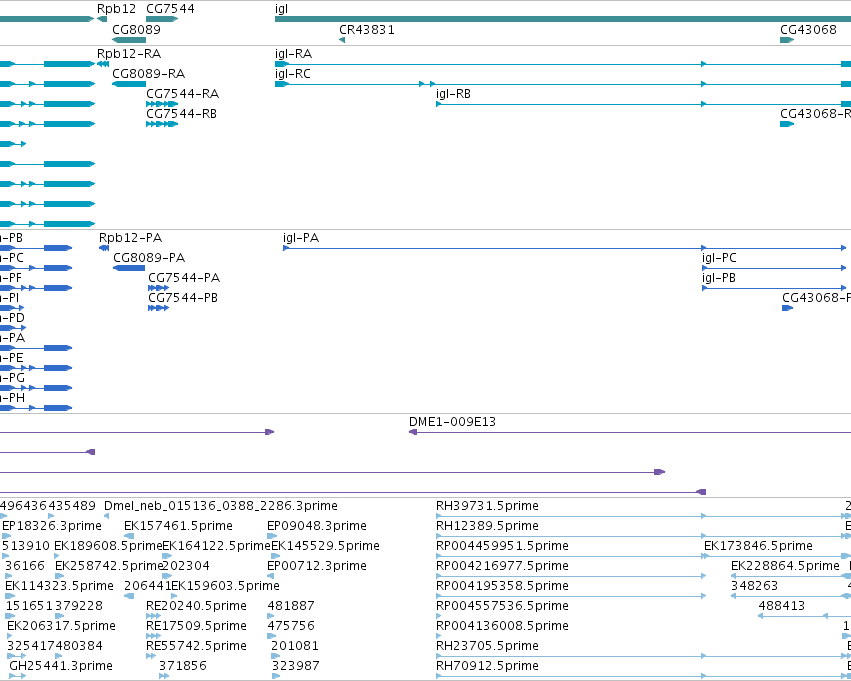Select the EK159603.5prime label
This screenshot has height=681, width=851.
(x=225, y=586)
